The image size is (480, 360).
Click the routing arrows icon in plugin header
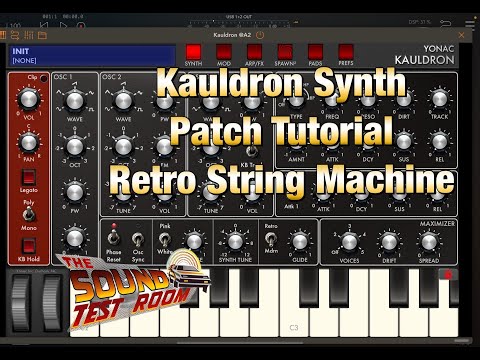point(15,35)
